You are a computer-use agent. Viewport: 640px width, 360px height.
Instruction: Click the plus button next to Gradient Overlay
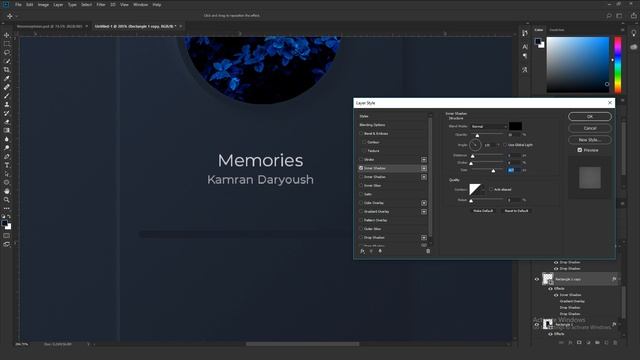[x=424, y=211]
